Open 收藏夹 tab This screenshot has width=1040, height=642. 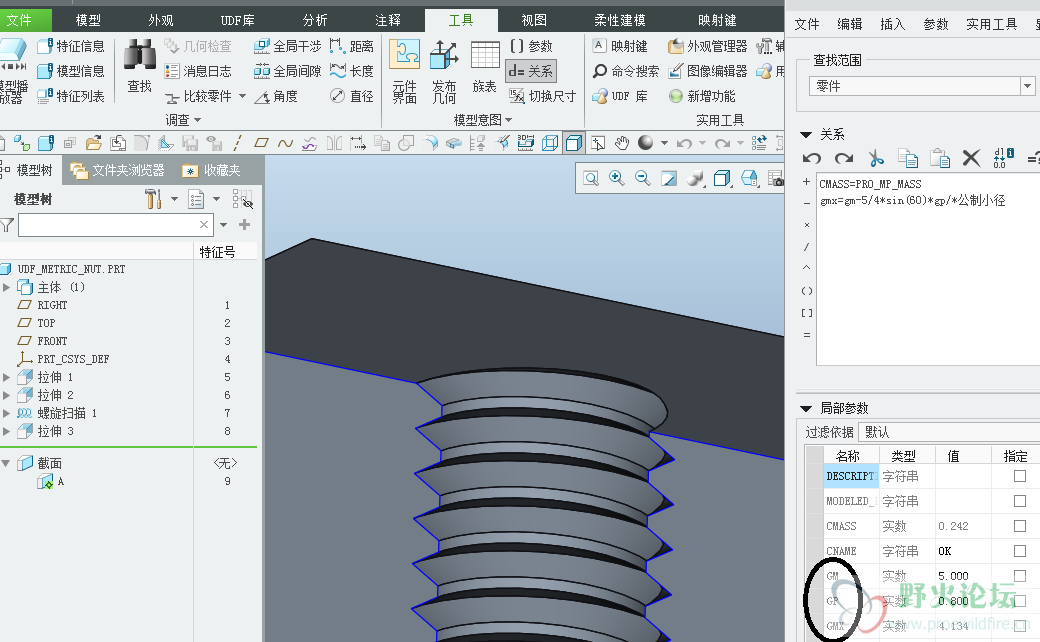point(212,170)
